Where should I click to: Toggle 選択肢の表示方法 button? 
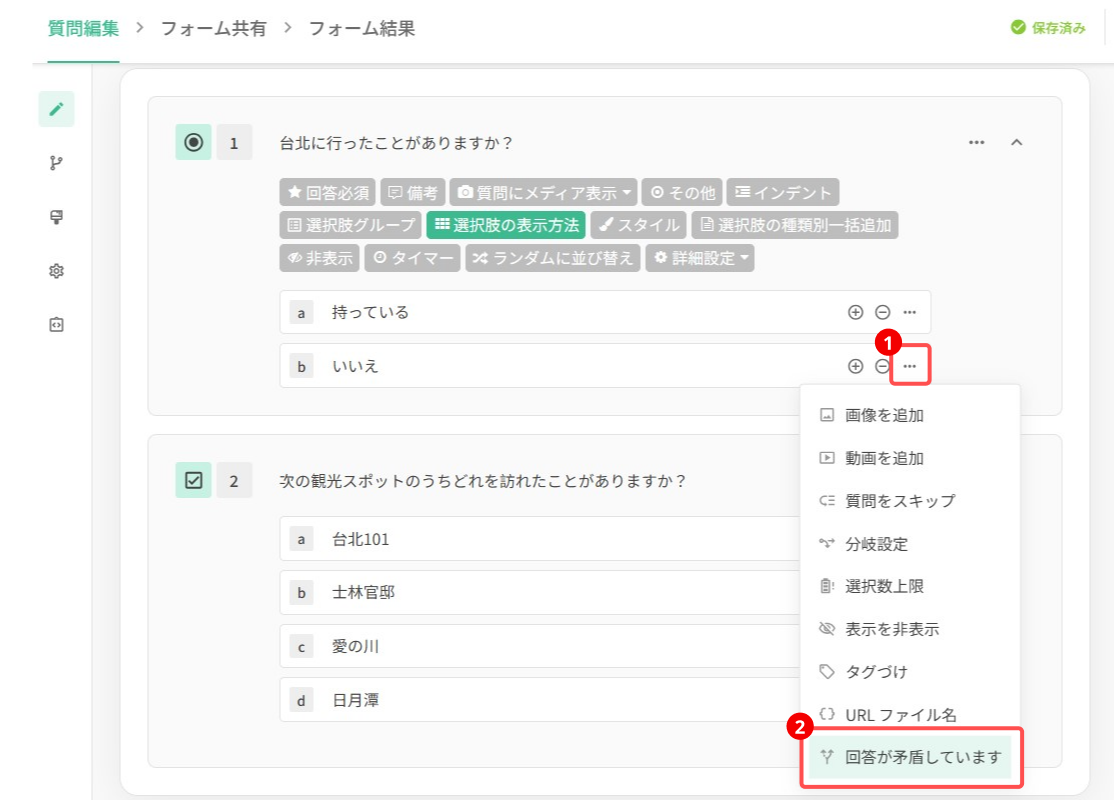[x=506, y=225]
